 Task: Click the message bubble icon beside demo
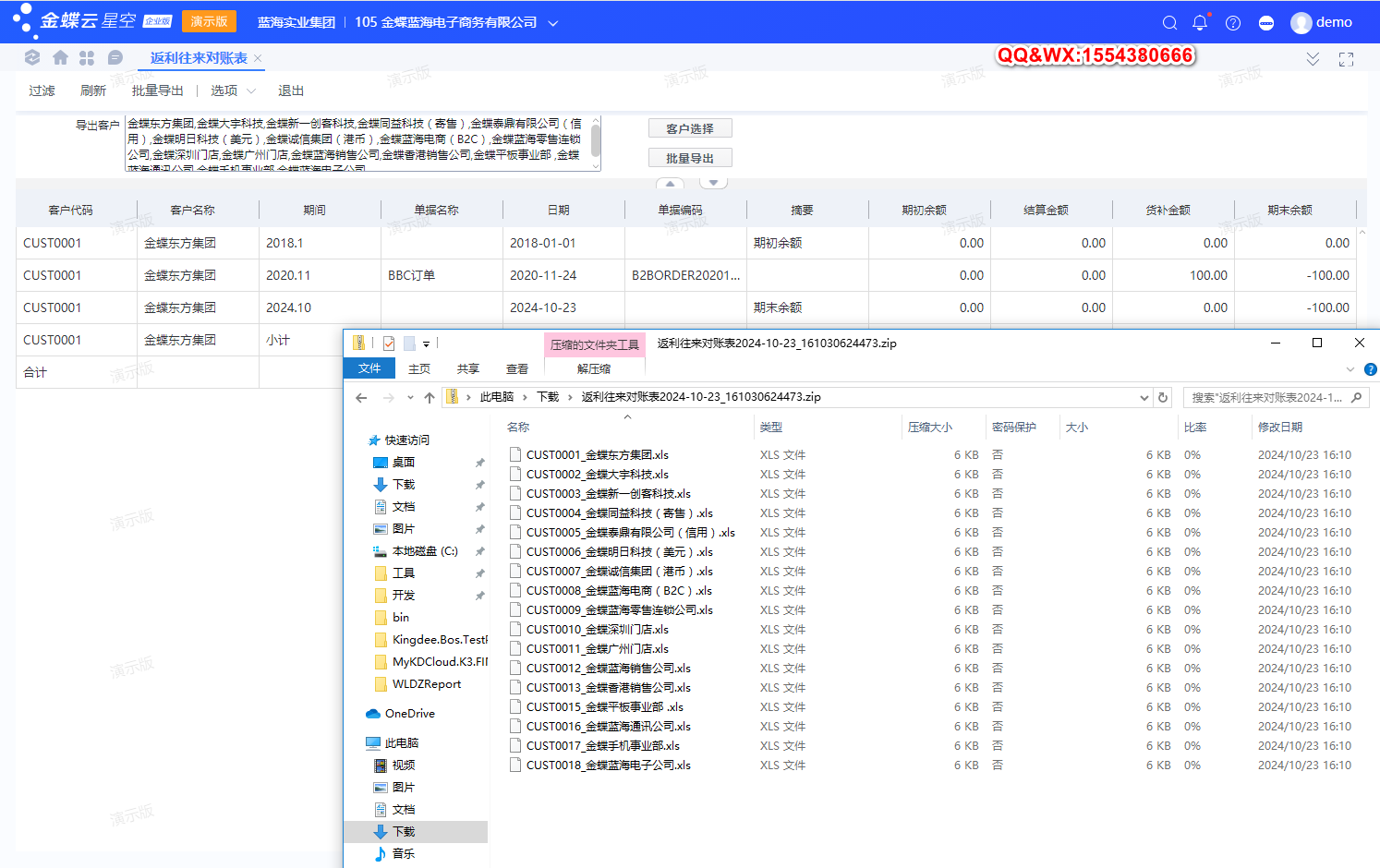(1266, 23)
